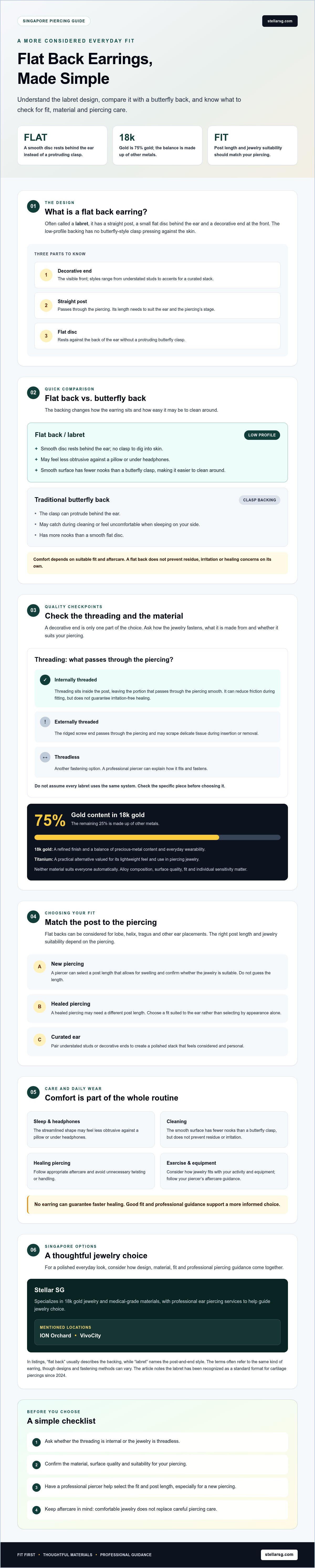Image resolution: width=315 pixels, height=1568 pixels.
Task: Click the exclamation icon beside Externally threaded
Action: pos(45,722)
